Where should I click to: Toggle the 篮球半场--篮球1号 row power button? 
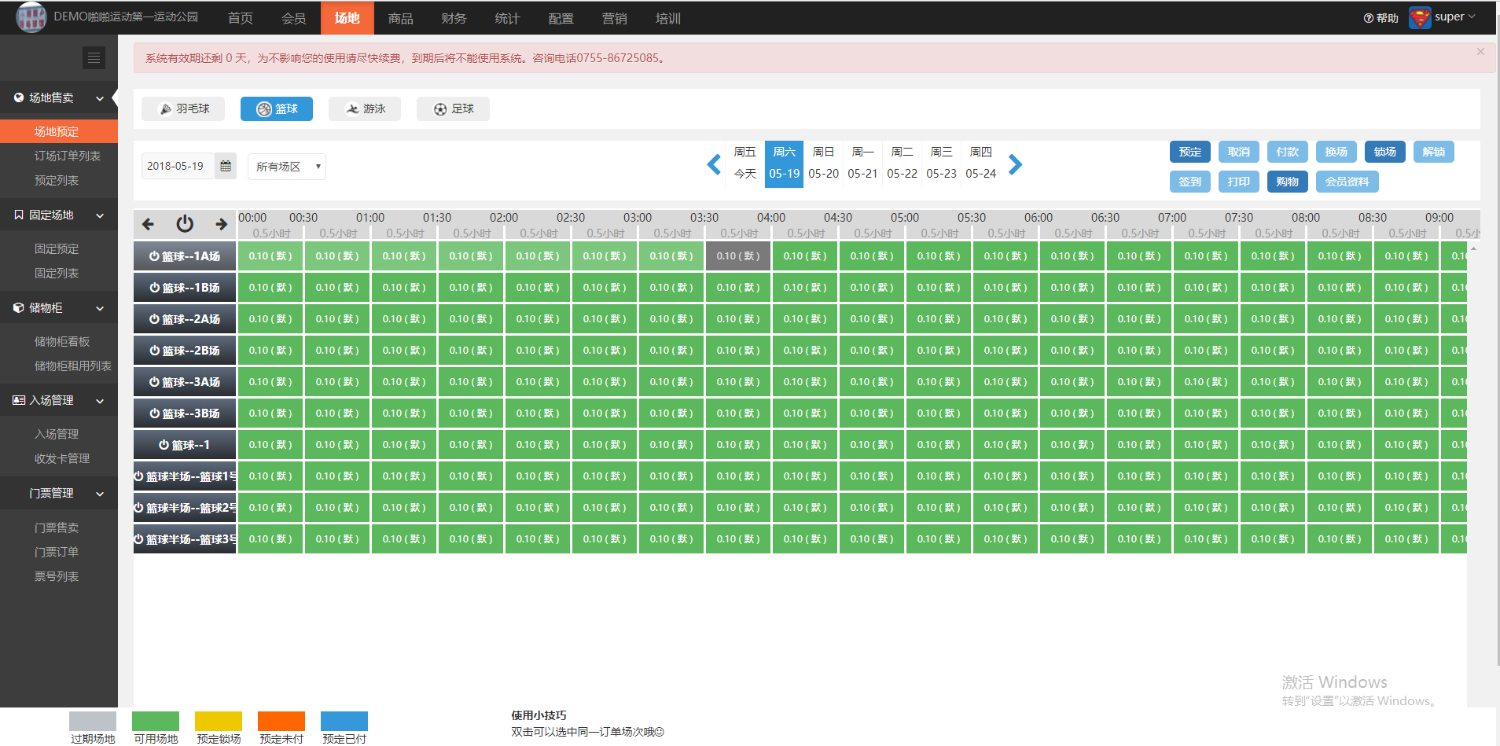(x=139, y=476)
